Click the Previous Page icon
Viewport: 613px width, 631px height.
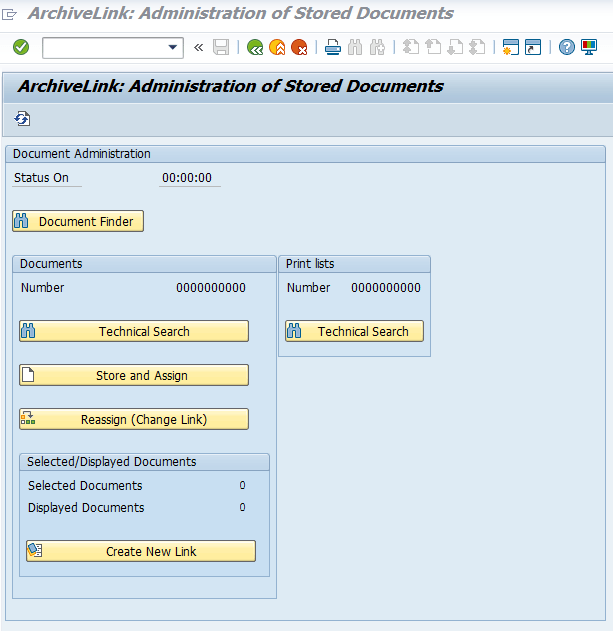(433, 47)
